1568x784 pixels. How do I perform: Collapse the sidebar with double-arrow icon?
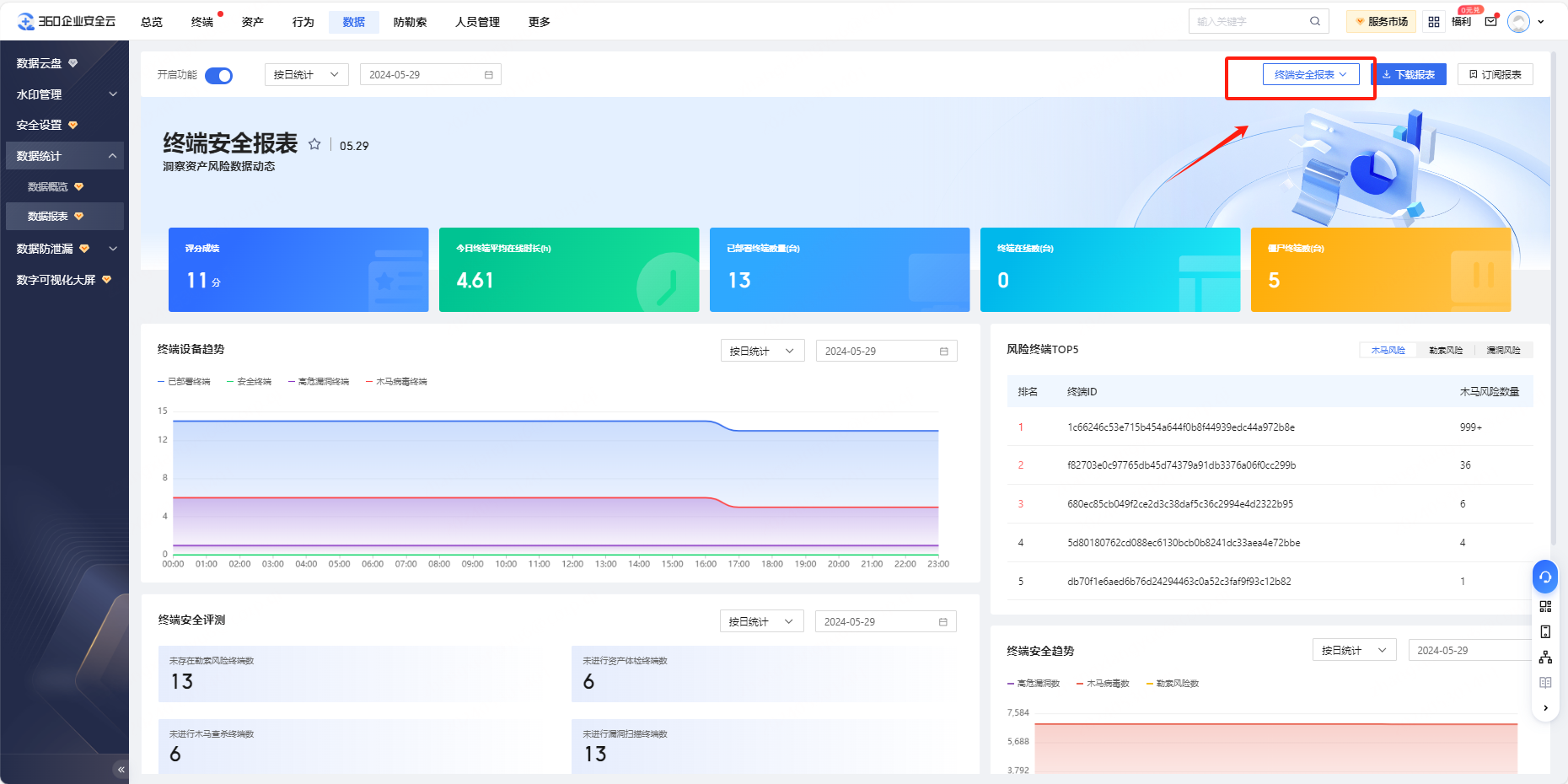click(x=121, y=769)
